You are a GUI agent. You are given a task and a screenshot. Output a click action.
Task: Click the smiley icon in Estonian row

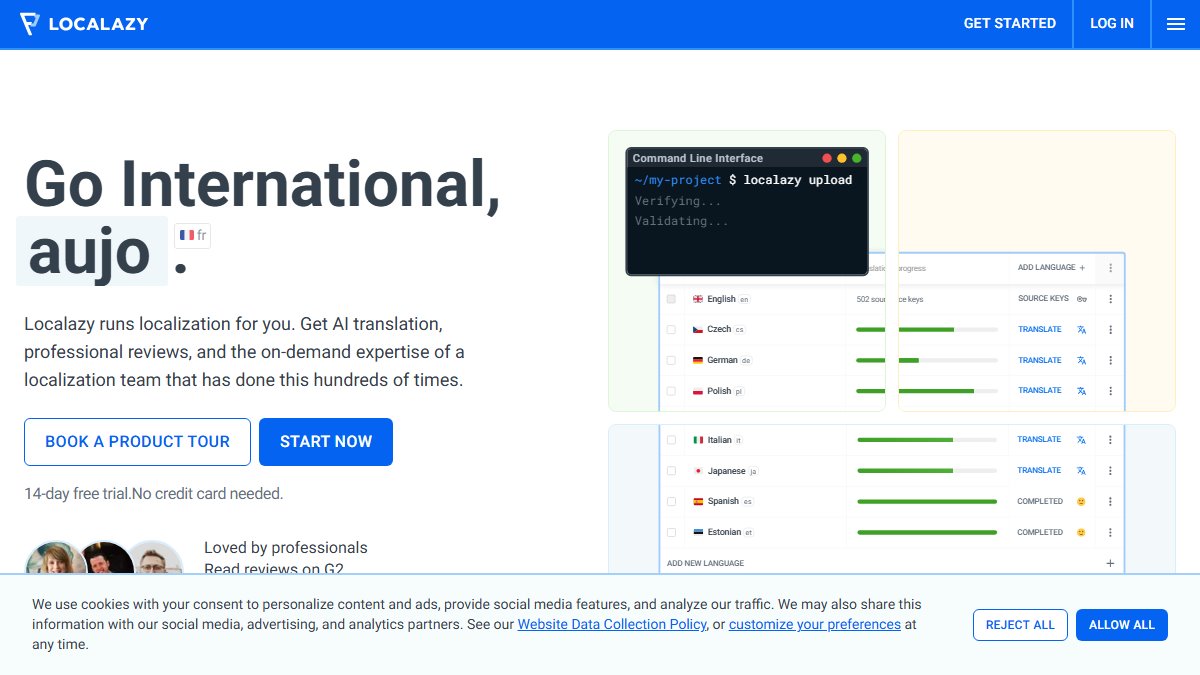coord(1081,533)
